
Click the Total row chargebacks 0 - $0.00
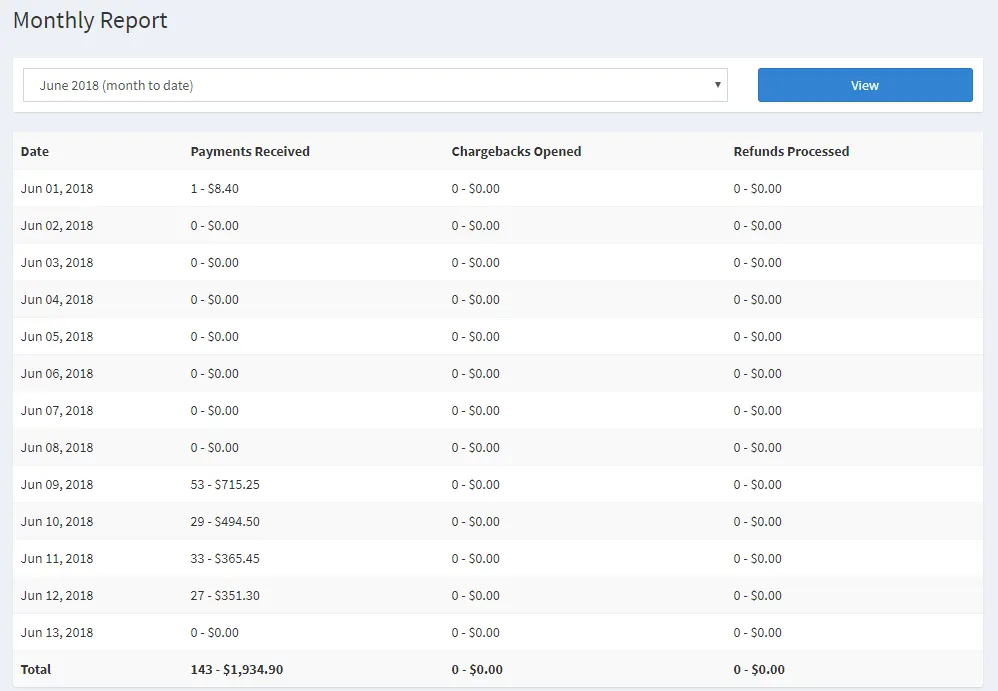(x=477, y=669)
